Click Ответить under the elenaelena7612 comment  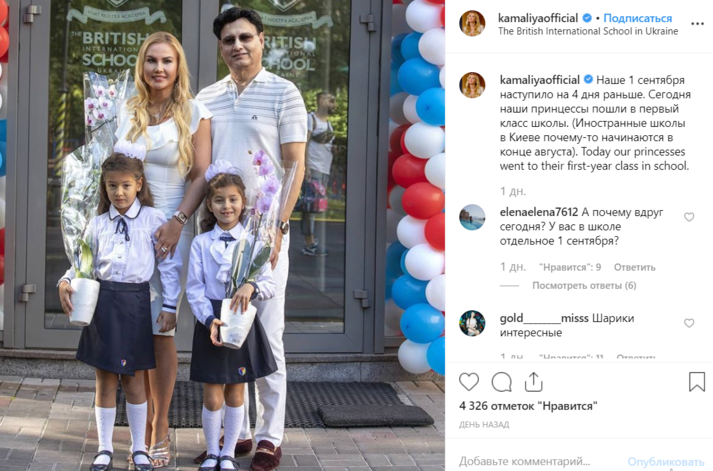(634, 267)
